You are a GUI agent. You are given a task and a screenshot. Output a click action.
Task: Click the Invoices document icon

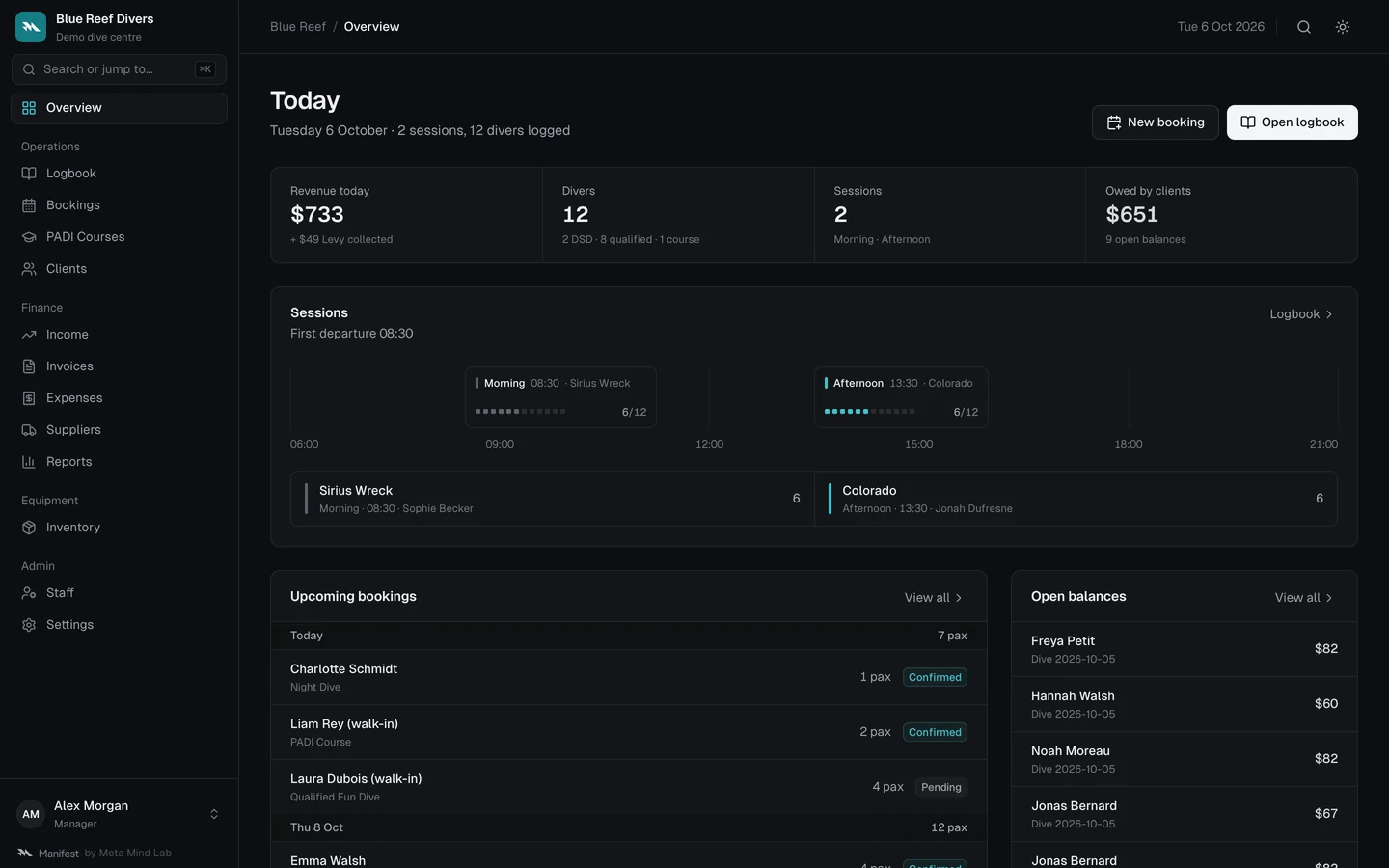pyautogui.click(x=29, y=366)
